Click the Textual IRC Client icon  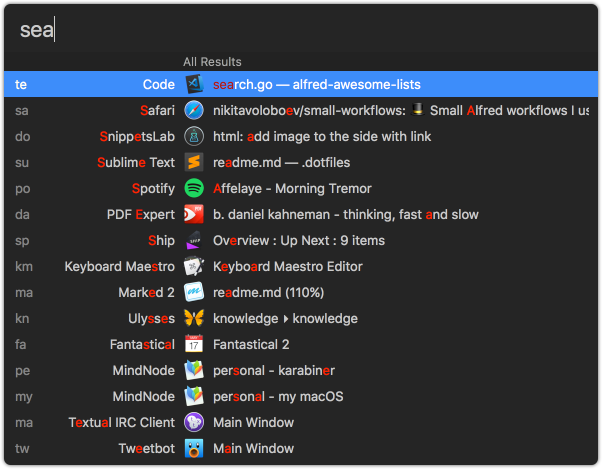[194, 422]
